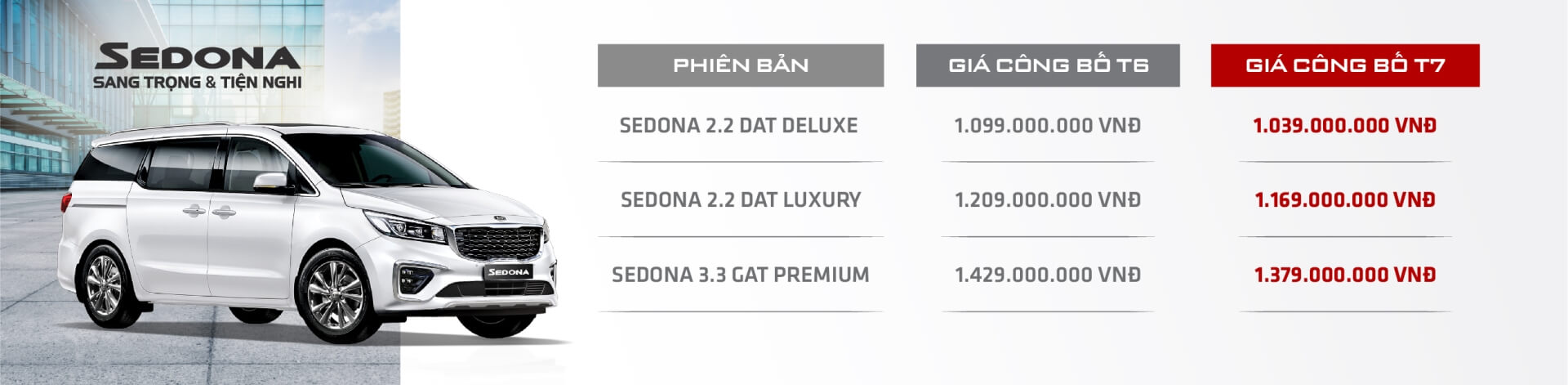
Task: Click the car's side mirror
Action: point(271,181)
